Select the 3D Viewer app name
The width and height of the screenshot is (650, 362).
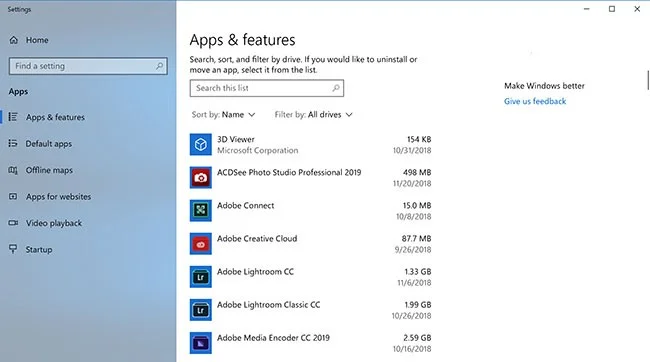click(x=235, y=139)
